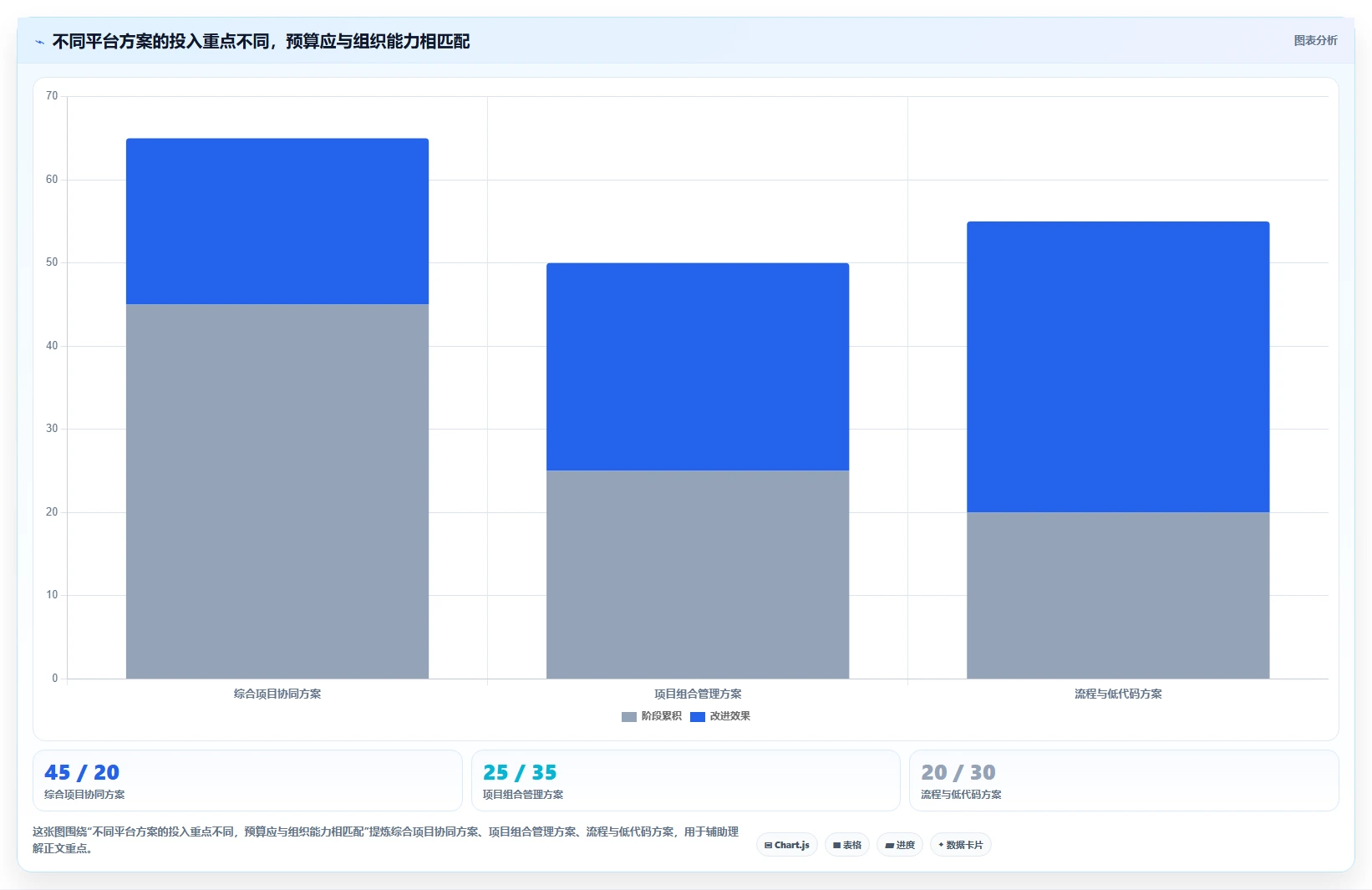Click the 进度 tag pill
Screen dimensions: 1372x890
coord(900,845)
